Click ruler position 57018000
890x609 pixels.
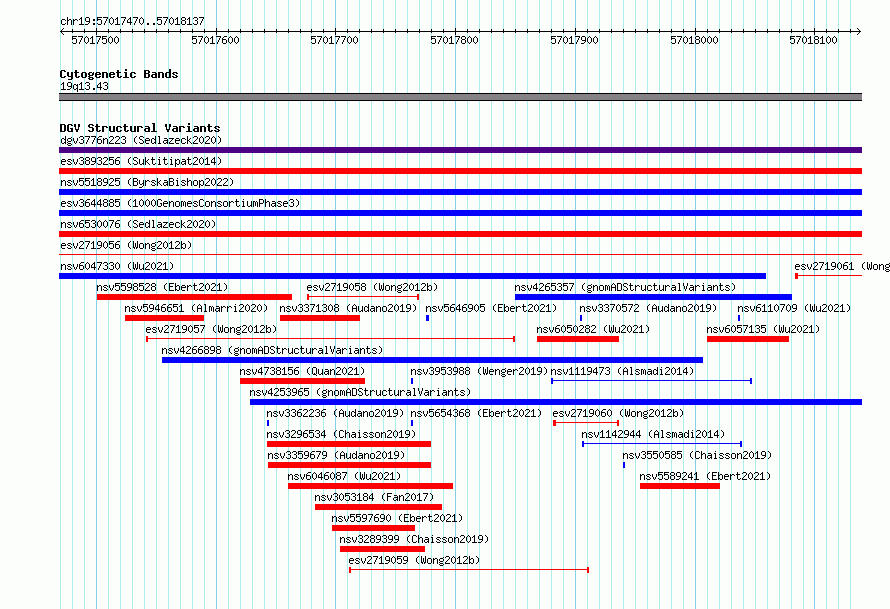coord(694,40)
